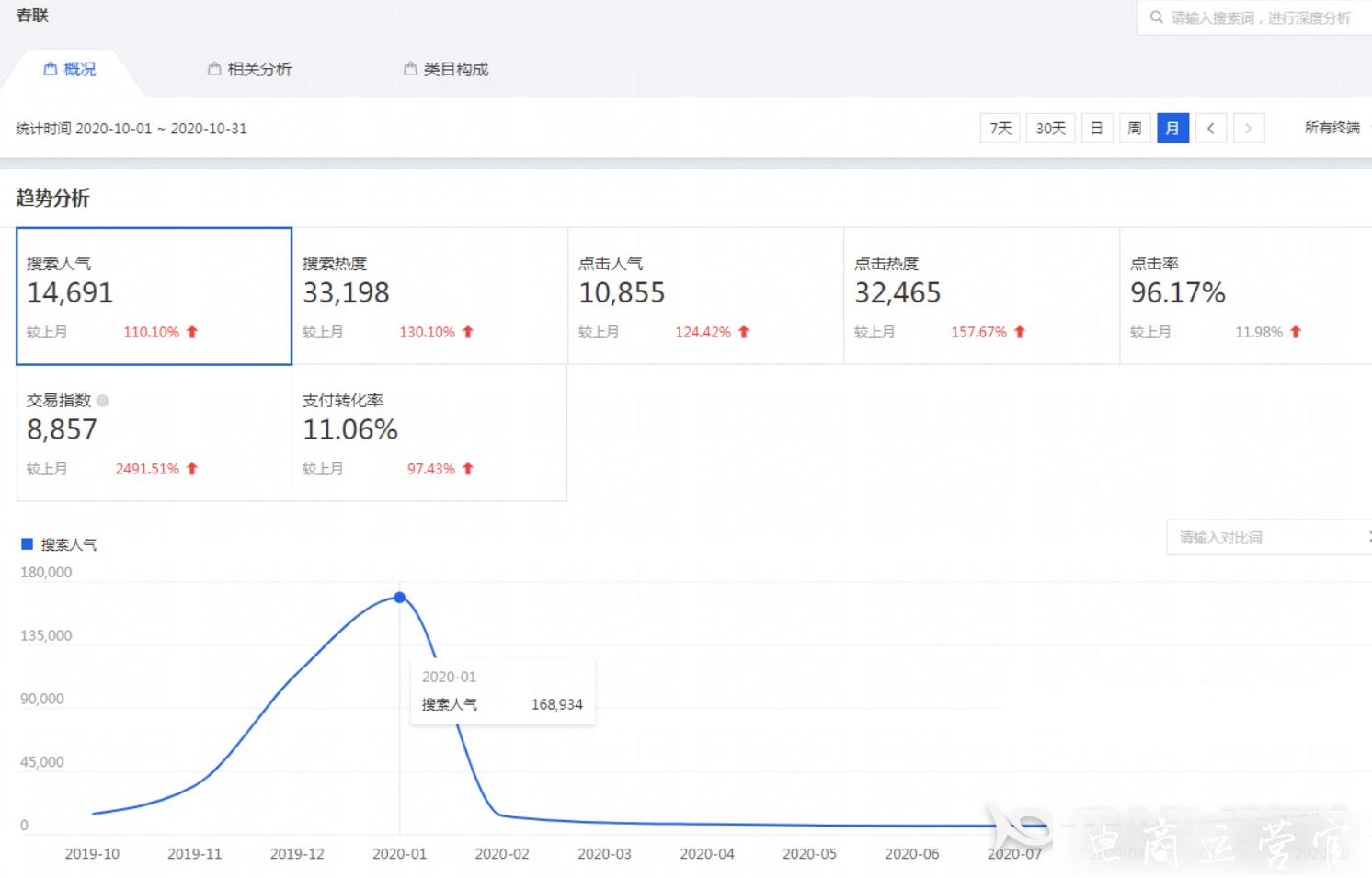The image size is (1372, 878).
Task: Toggle the 搜索人气 chart legend
Action: point(59,544)
